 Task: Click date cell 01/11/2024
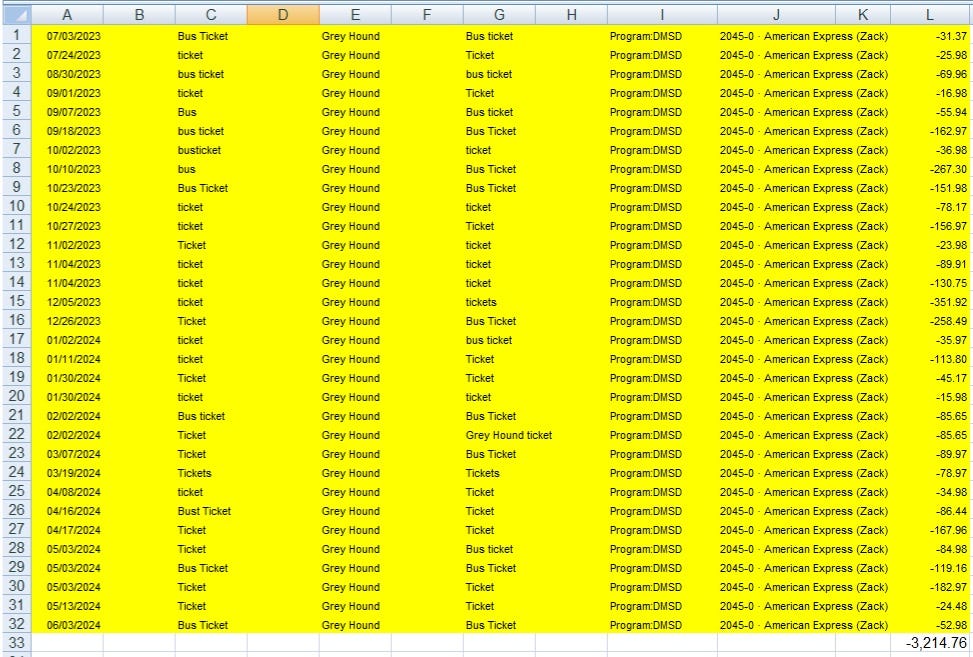click(67, 359)
